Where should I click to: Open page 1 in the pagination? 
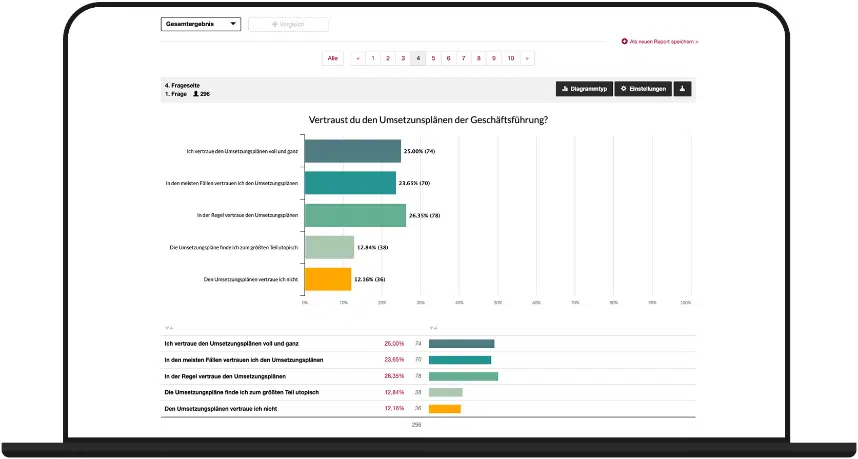coord(373,58)
